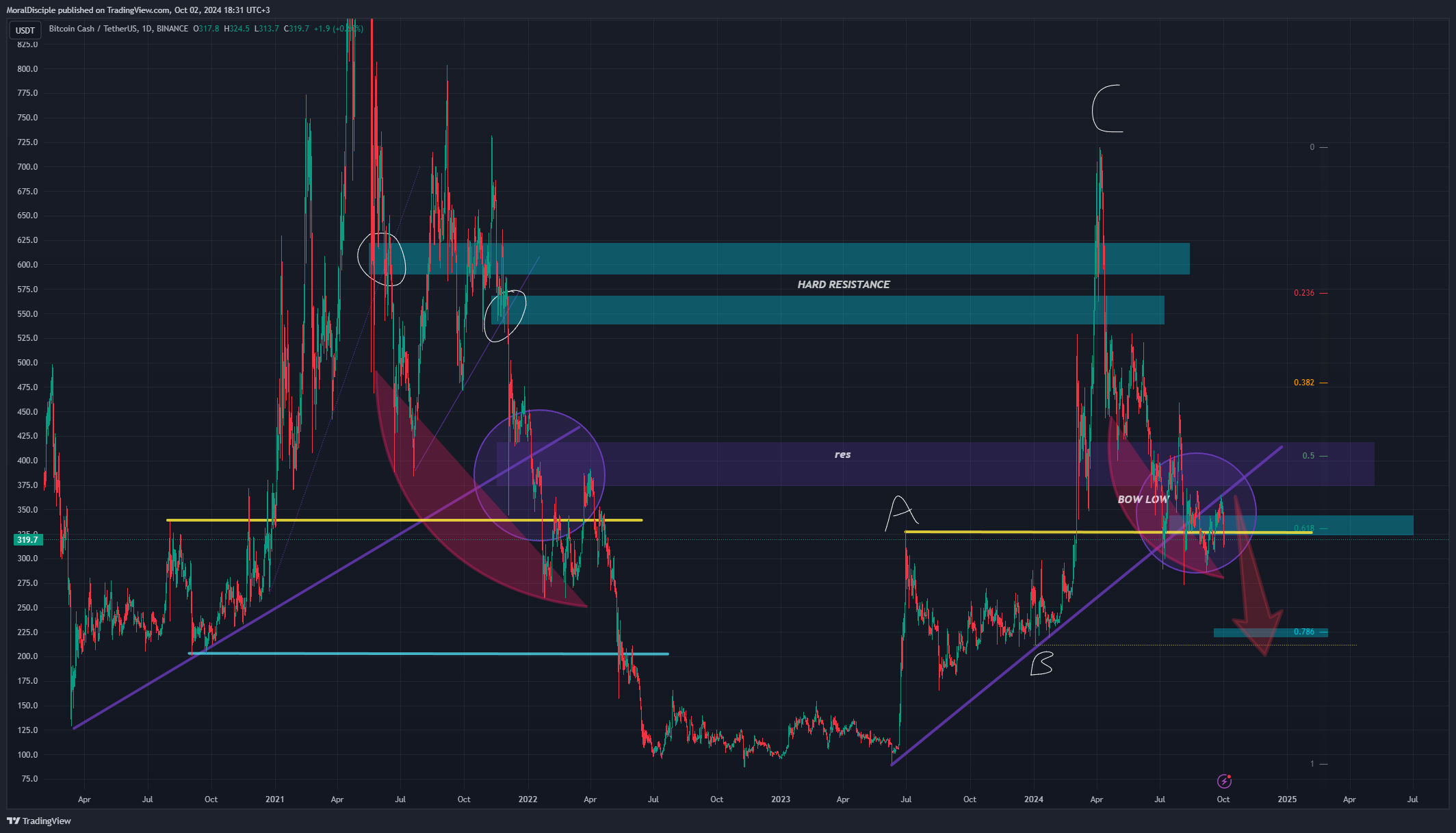Image resolution: width=1456 pixels, height=833 pixels.
Task: Select the 0.382 Fibonacci level label
Action: (1304, 383)
